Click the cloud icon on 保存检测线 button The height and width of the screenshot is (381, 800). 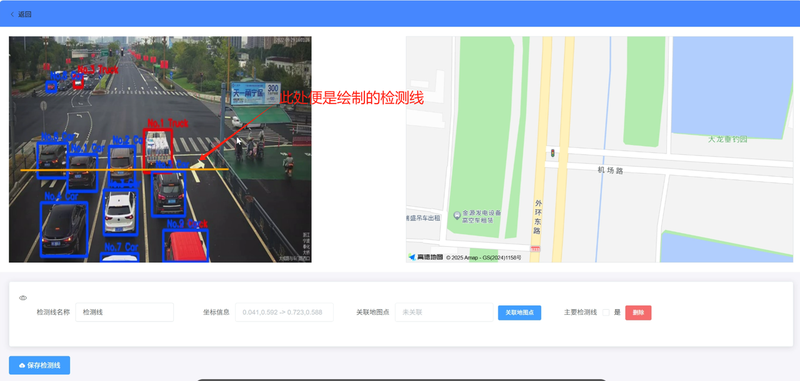(x=22, y=366)
